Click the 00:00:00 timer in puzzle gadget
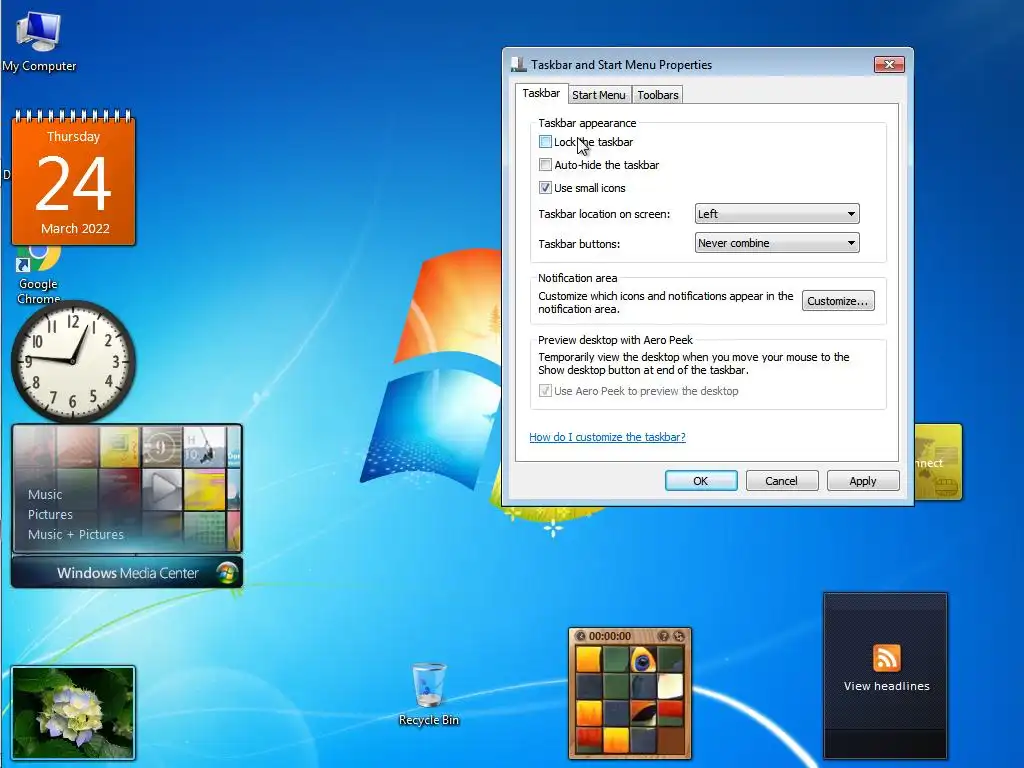Image resolution: width=1024 pixels, height=768 pixels. coord(610,636)
